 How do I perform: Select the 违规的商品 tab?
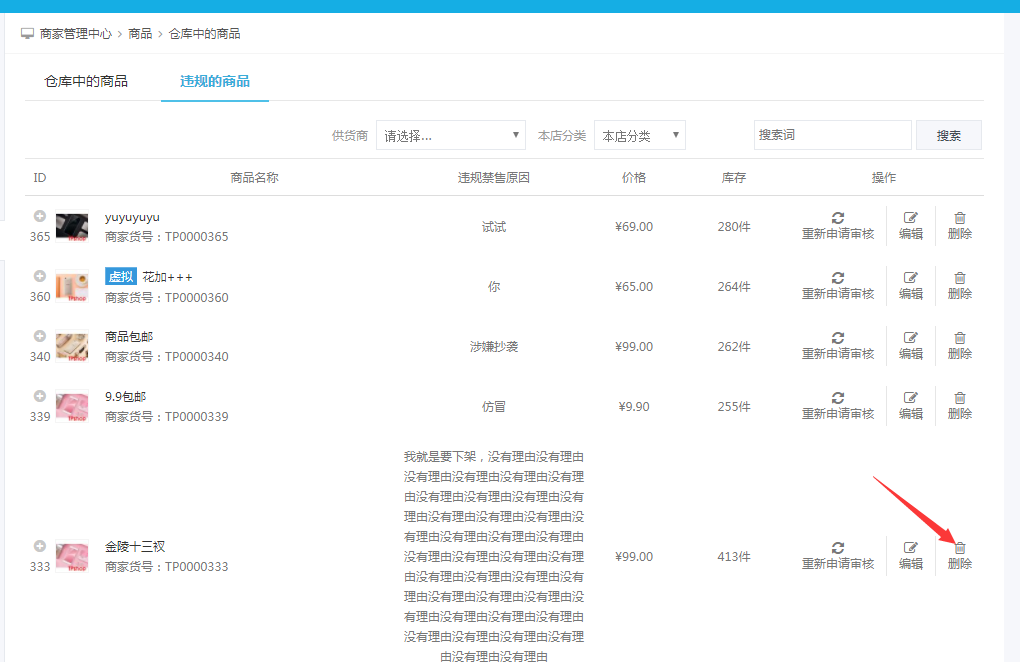[x=215, y=81]
